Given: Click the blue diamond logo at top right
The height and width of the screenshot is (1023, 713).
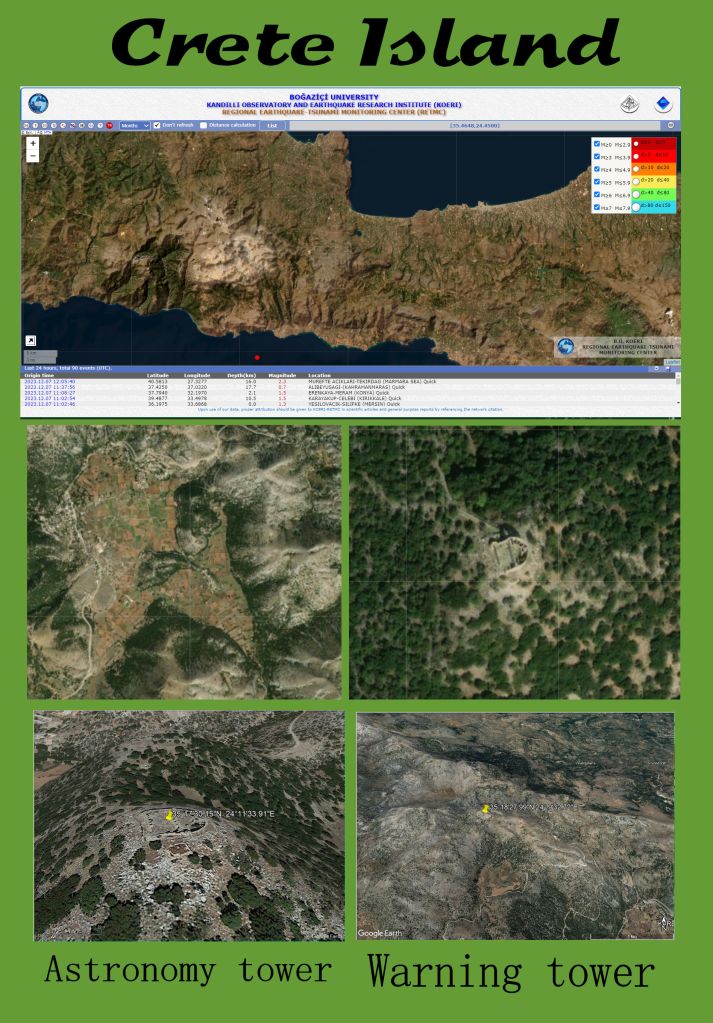Looking at the screenshot, I should coord(663,103).
